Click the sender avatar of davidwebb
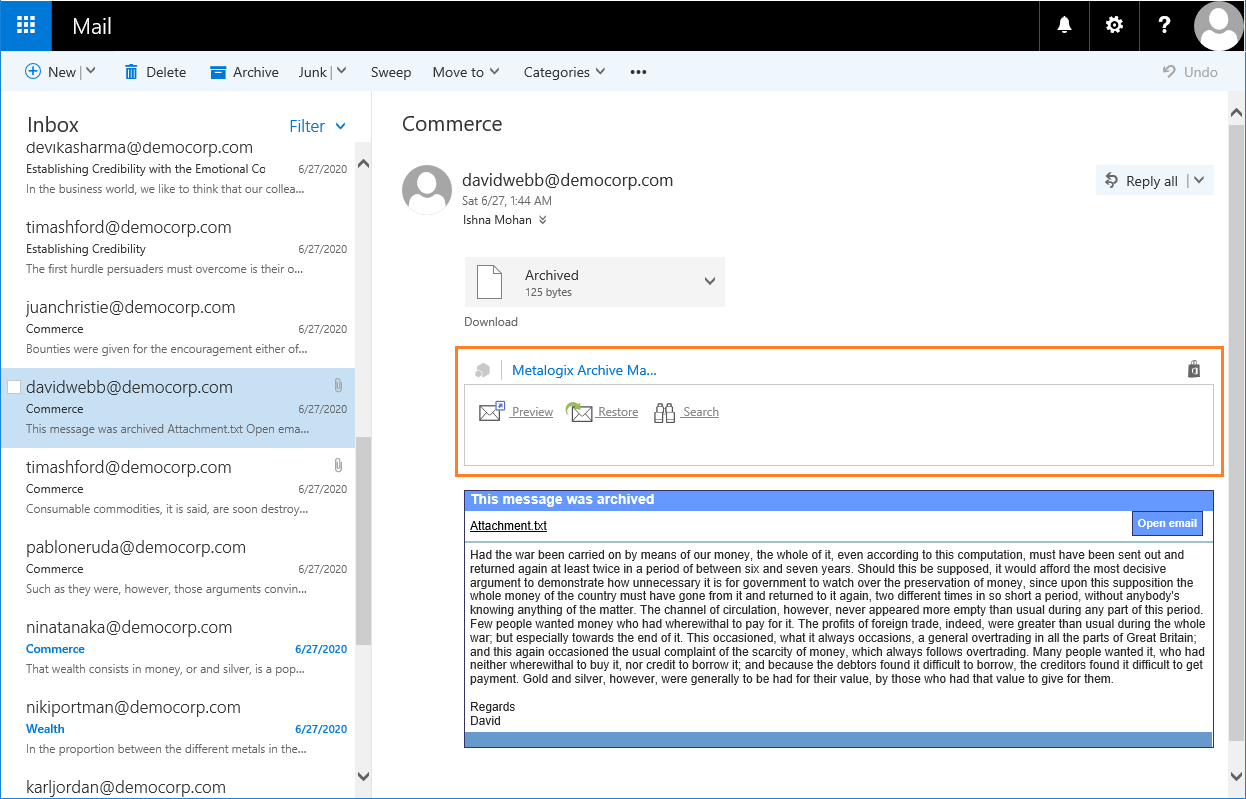The width and height of the screenshot is (1246, 799). tap(426, 190)
